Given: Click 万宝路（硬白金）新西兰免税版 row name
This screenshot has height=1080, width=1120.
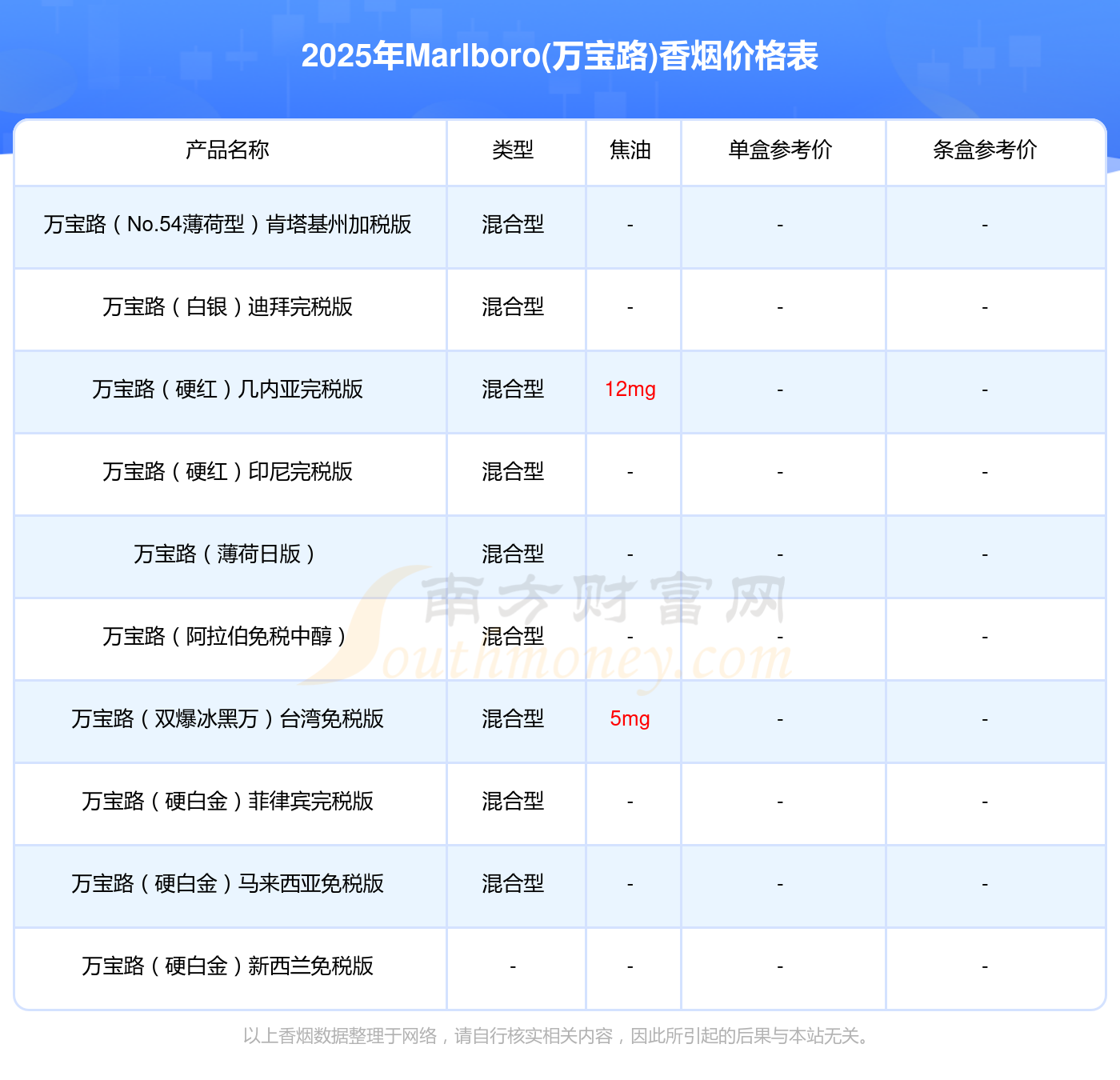Looking at the screenshot, I should pos(227,966).
